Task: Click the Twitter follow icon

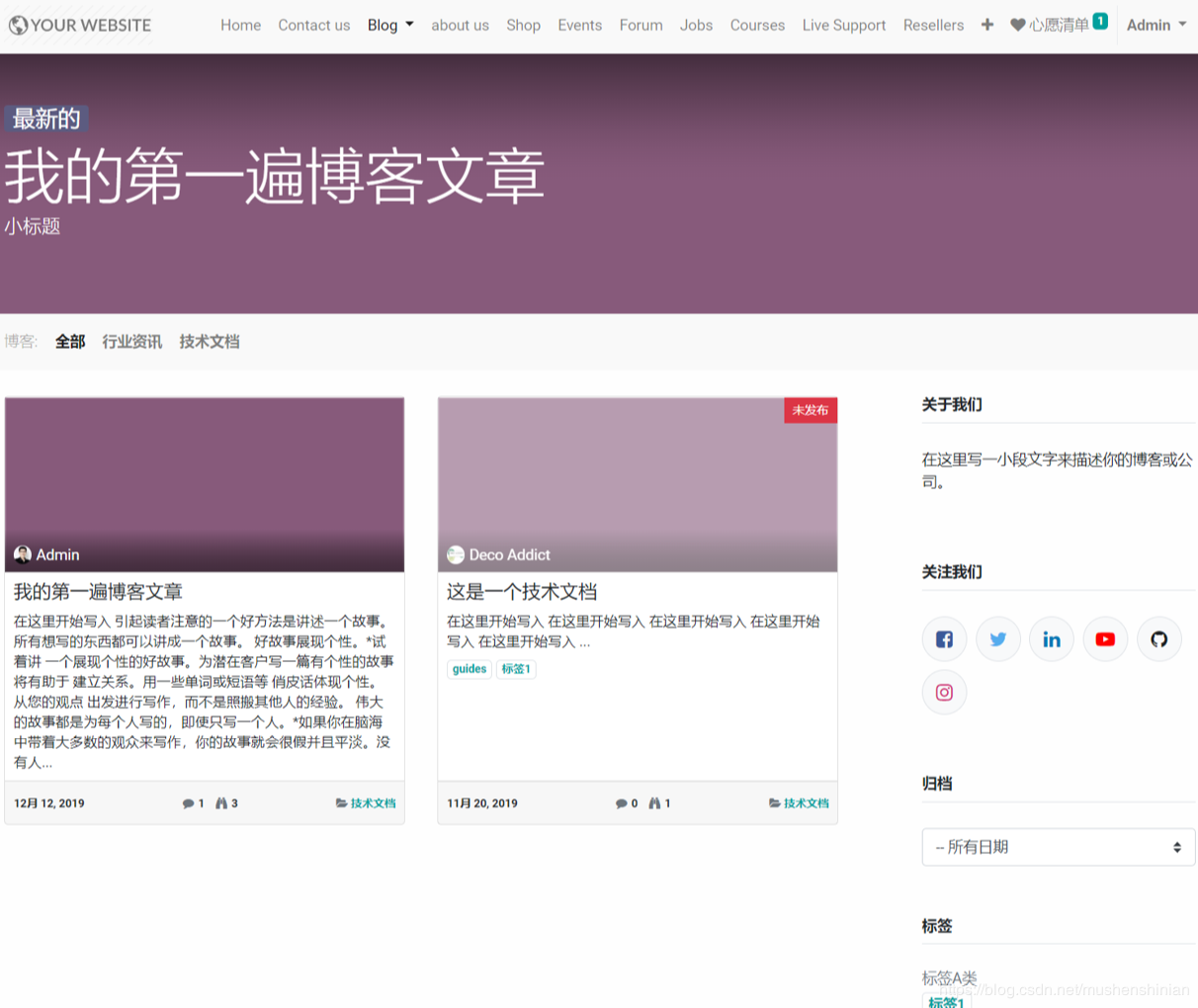Action: (997, 639)
